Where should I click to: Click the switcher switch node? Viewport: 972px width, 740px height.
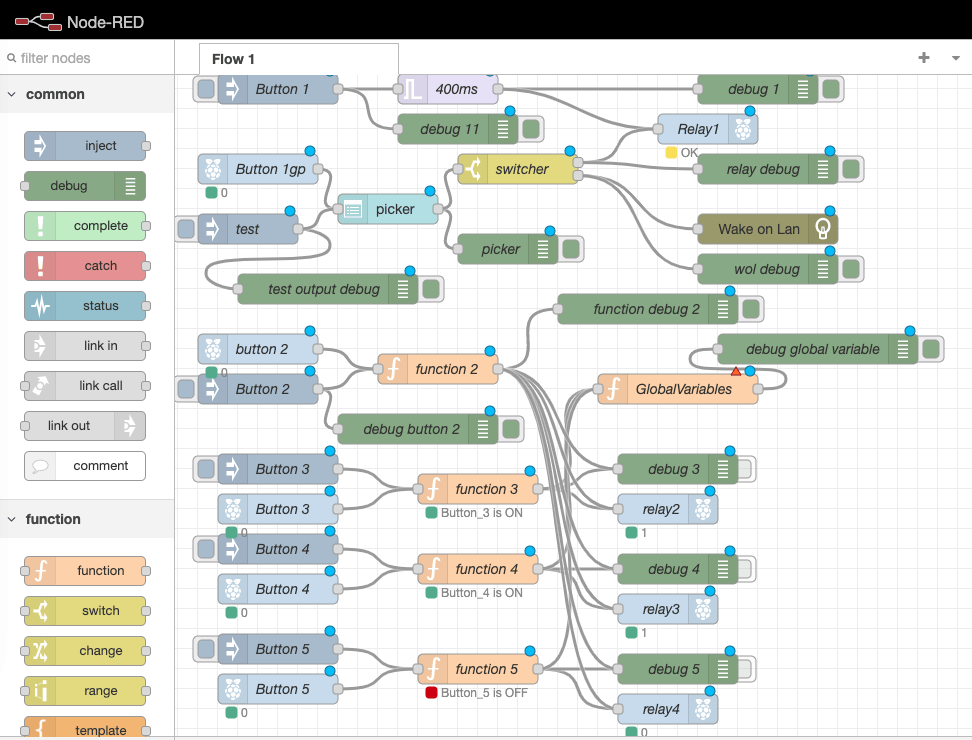518,169
